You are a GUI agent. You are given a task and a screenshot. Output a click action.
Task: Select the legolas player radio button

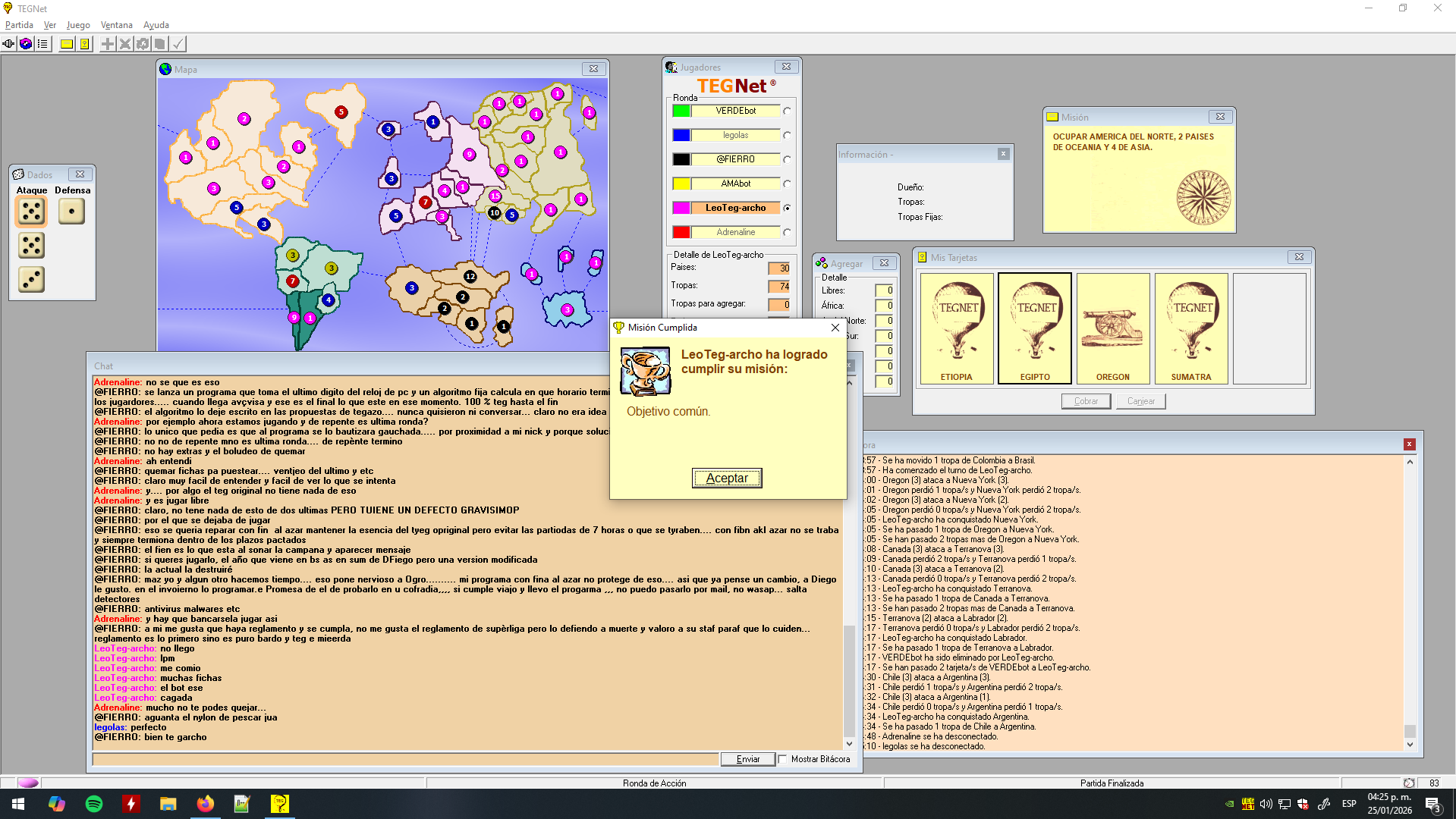pyautogui.click(x=787, y=135)
